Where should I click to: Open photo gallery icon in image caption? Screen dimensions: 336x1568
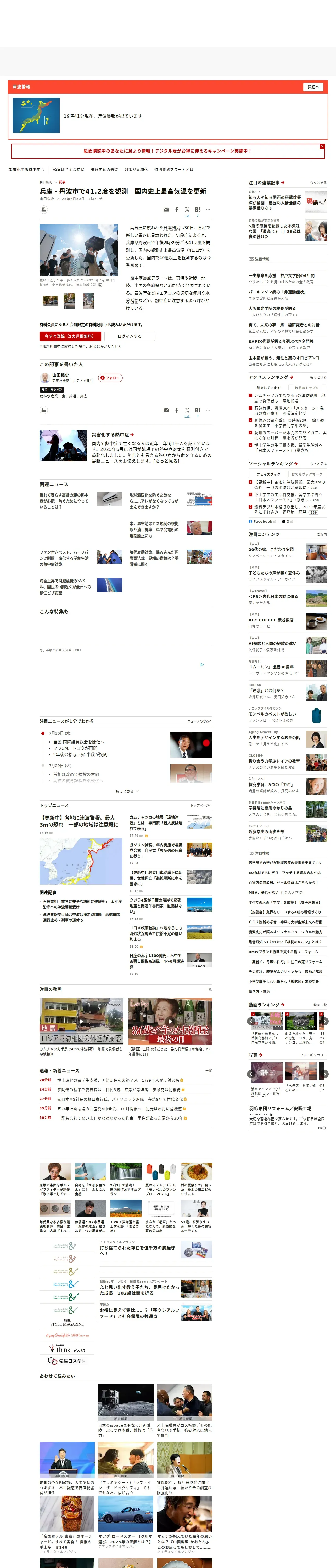(100, 285)
